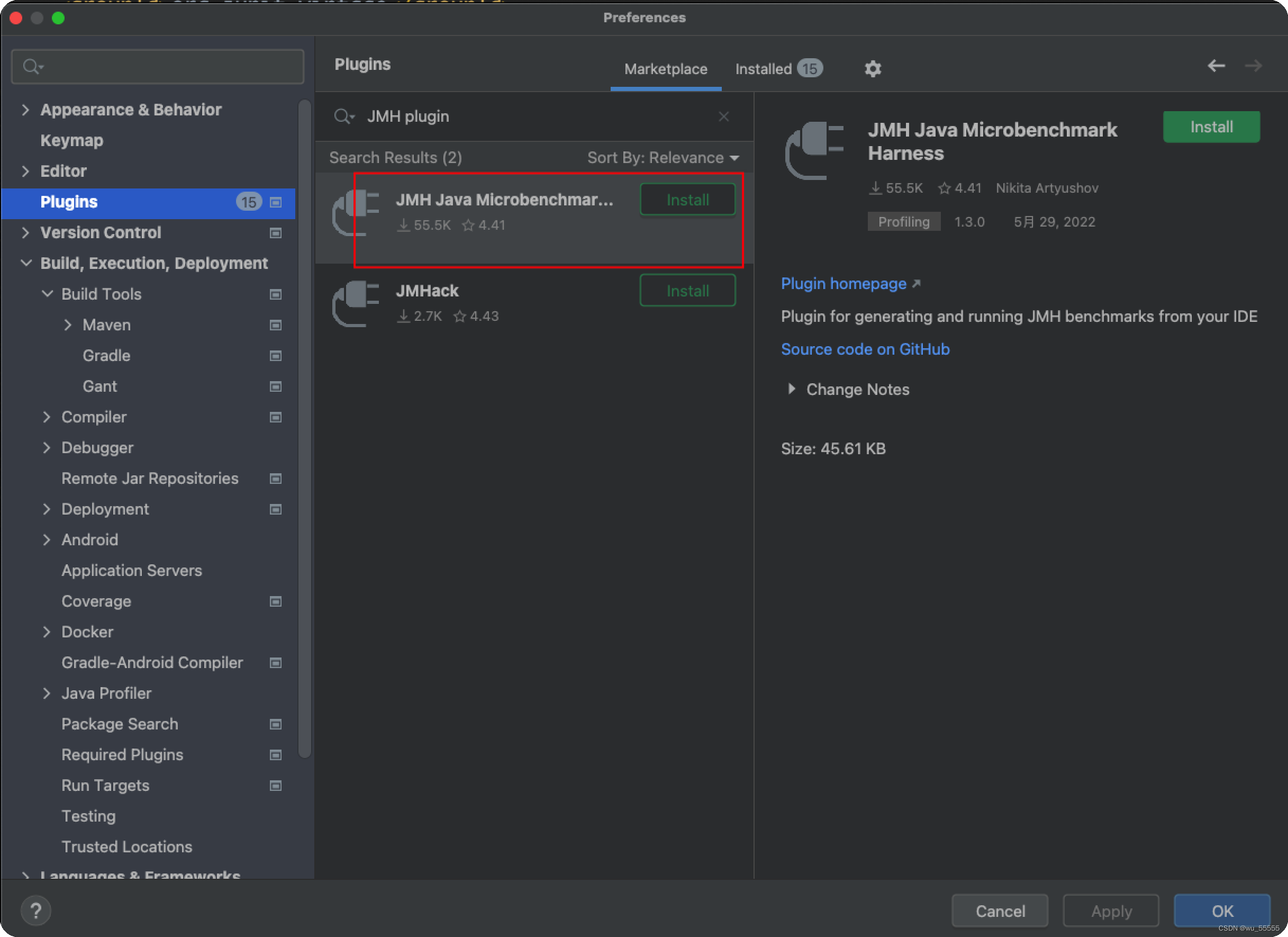Screen dimensions: 1288x937
Task: Click the JMH Java Microbenchmark list icon
Action: (x=356, y=212)
